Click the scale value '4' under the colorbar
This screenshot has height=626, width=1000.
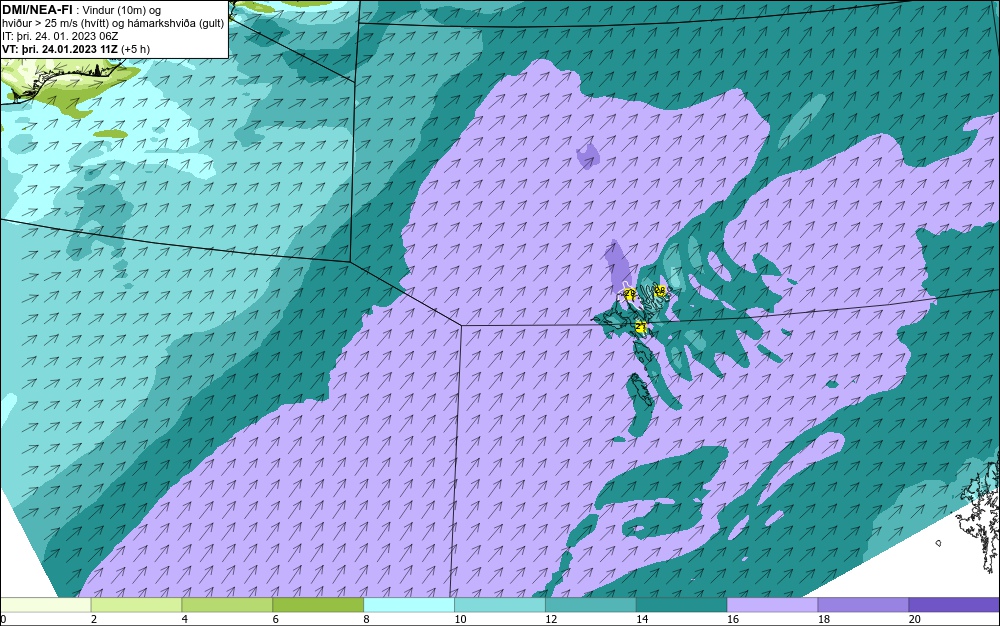point(185,619)
